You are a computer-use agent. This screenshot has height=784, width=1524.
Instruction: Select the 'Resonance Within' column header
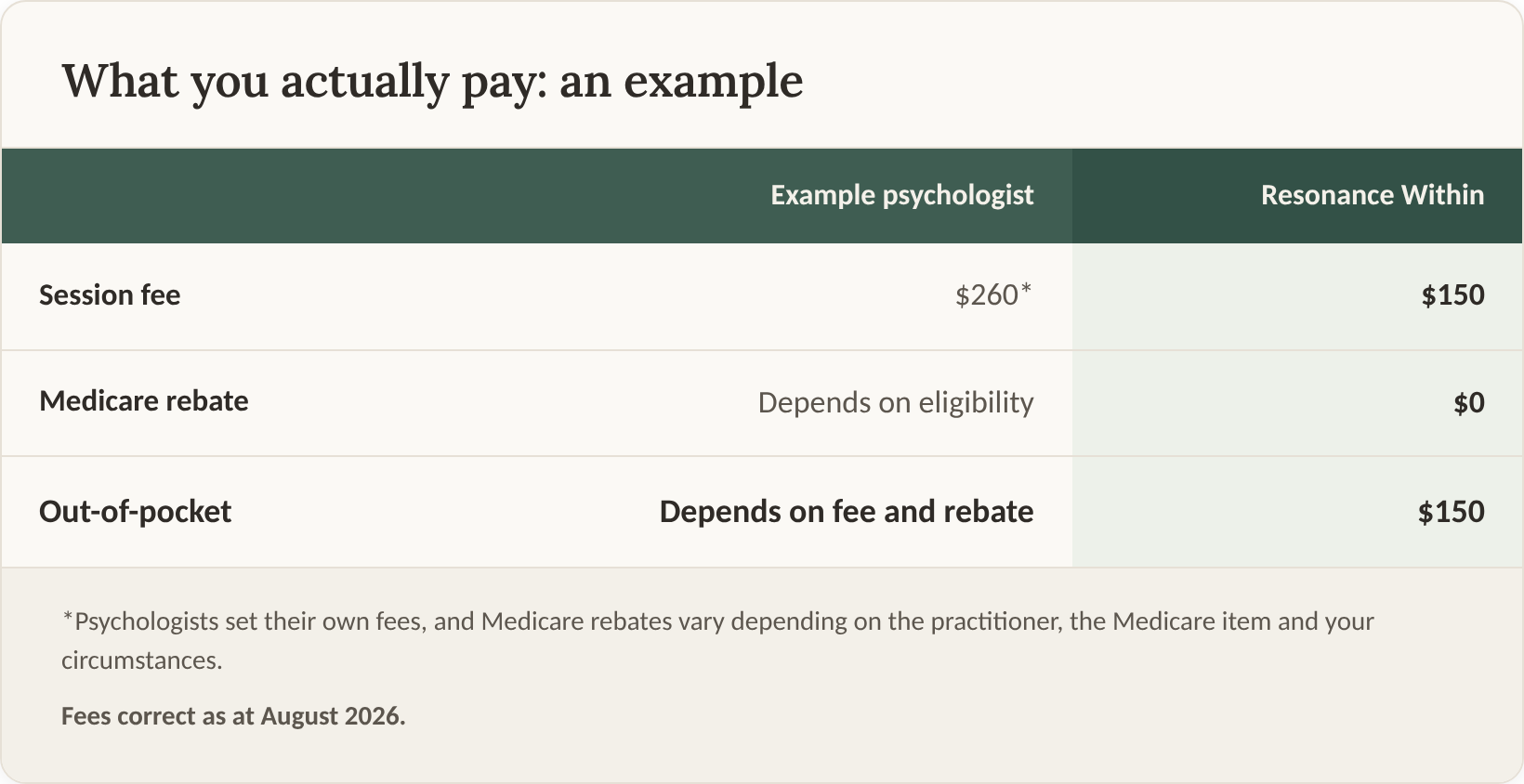click(1373, 195)
